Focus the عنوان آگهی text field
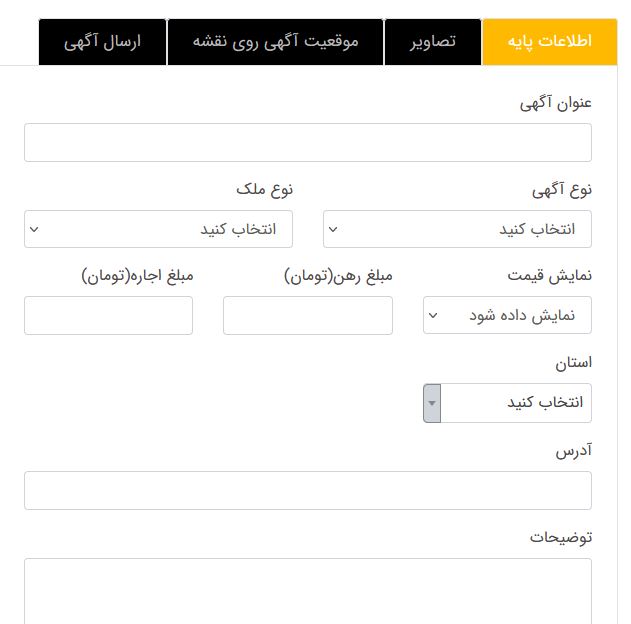This screenshot has width=631, height=624. click(308, 142)
